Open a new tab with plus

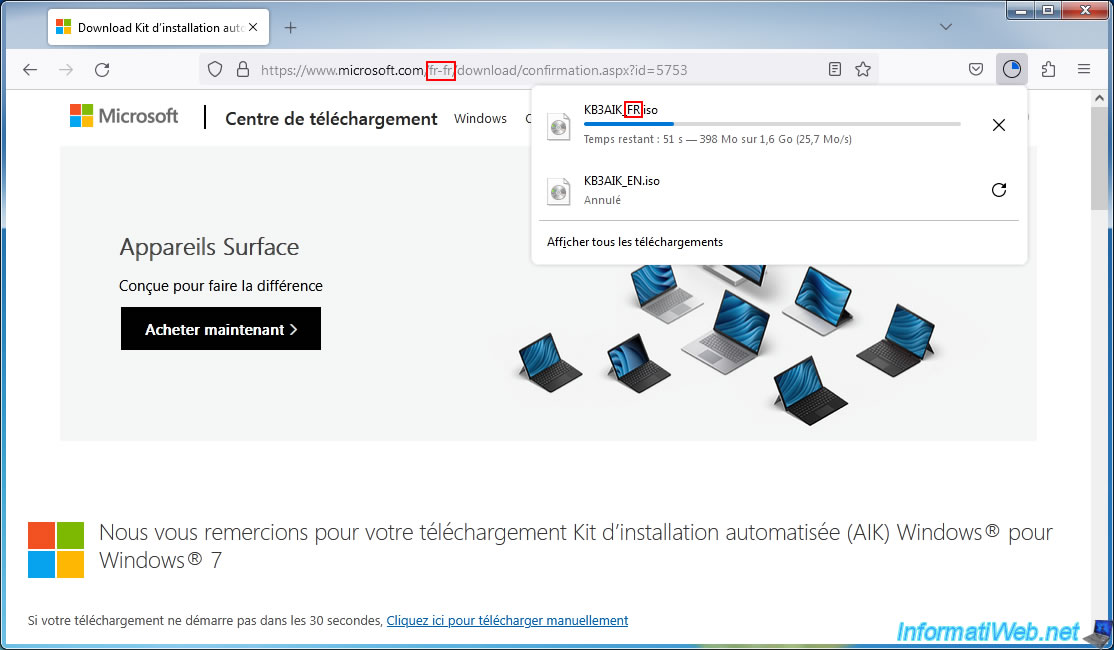pyautogui.click(x=291, y=27)
